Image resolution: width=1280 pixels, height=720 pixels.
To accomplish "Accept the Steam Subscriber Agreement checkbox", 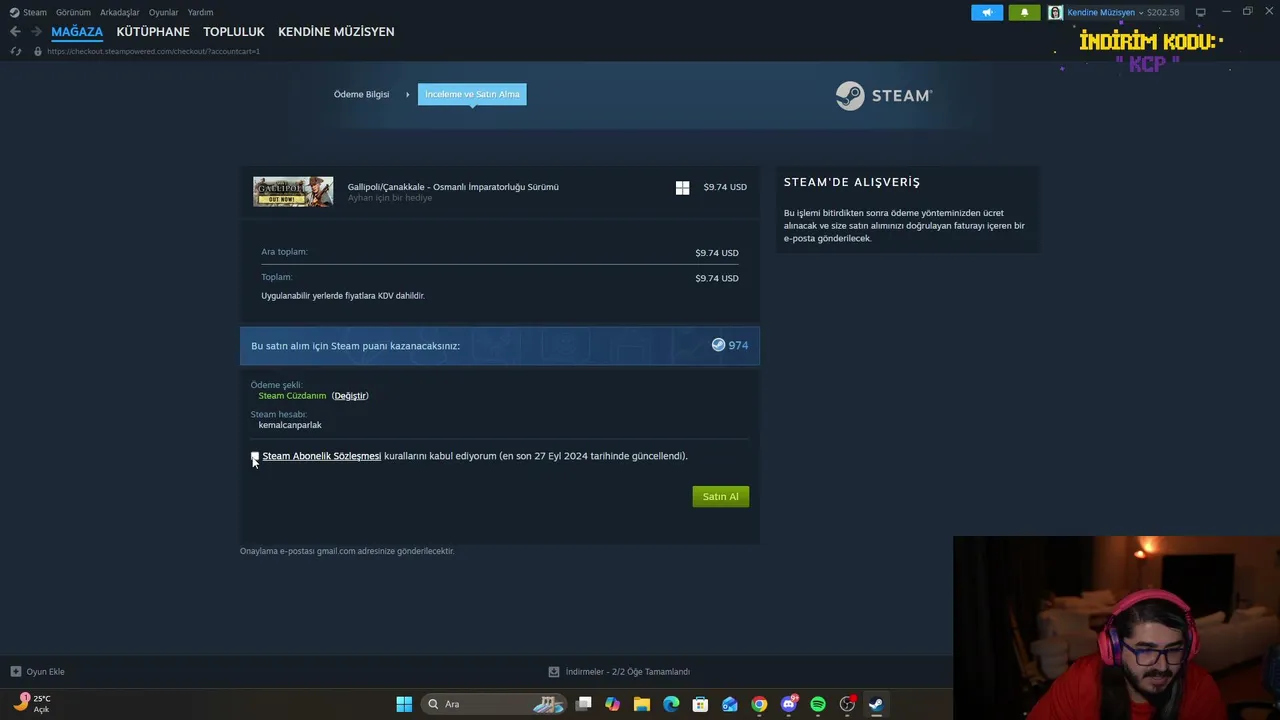I will click(x=255, y=456).
